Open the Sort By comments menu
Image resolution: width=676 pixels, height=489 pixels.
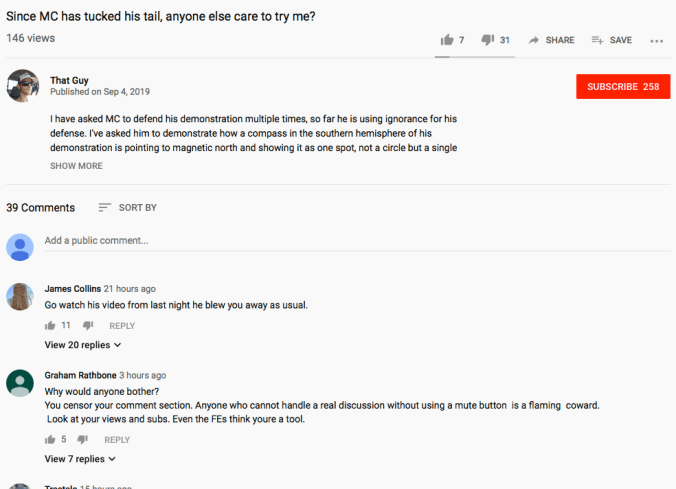pos(127,208)
